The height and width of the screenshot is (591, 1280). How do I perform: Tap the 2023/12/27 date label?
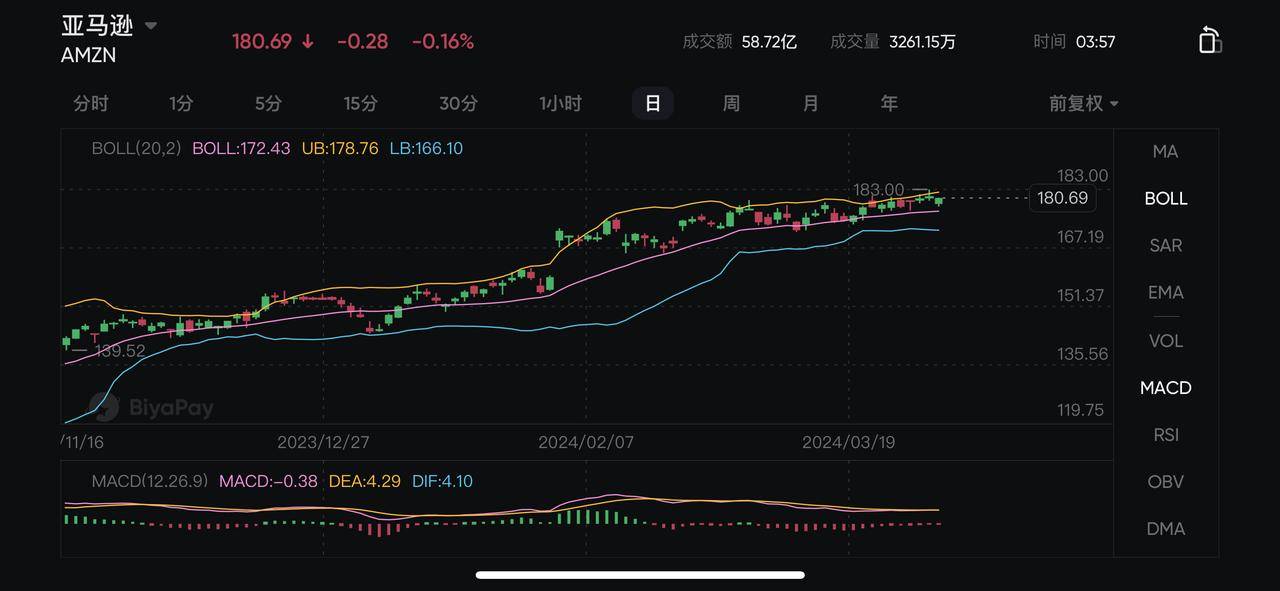(x=323, y=442)
